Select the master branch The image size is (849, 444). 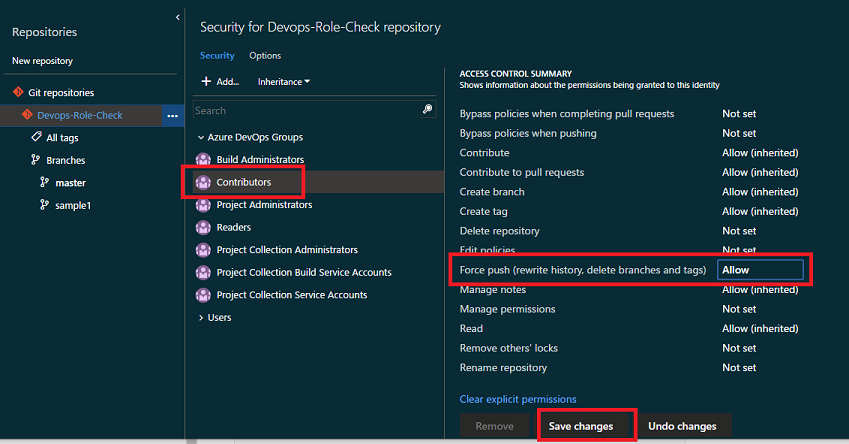point(70,183)
